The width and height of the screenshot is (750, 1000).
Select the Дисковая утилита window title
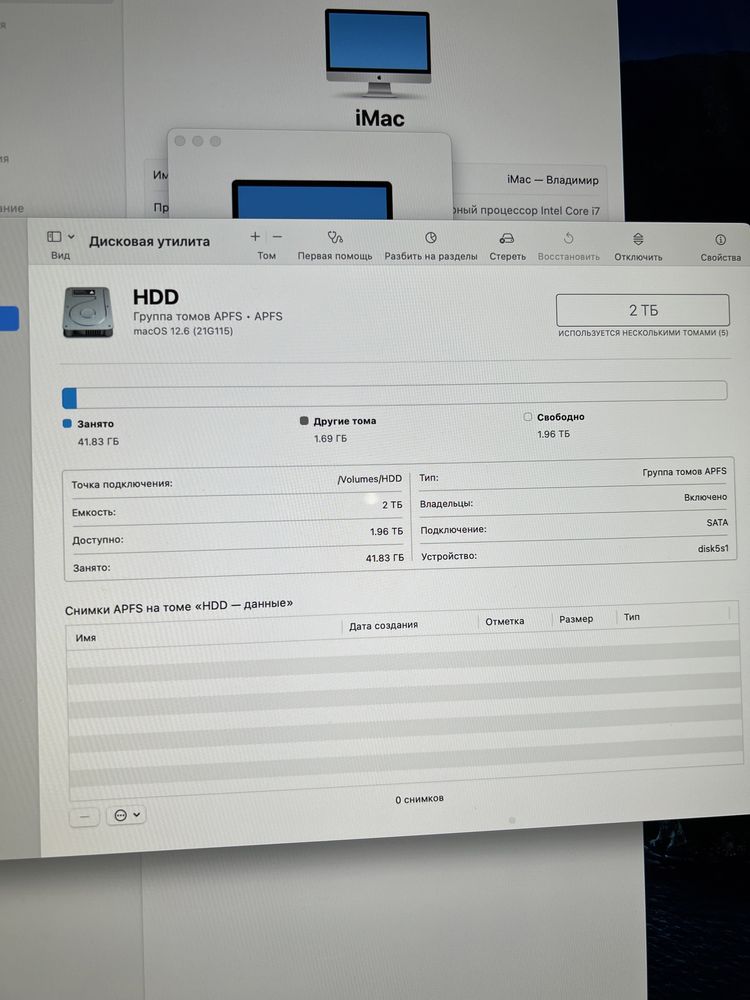point(149,241)
